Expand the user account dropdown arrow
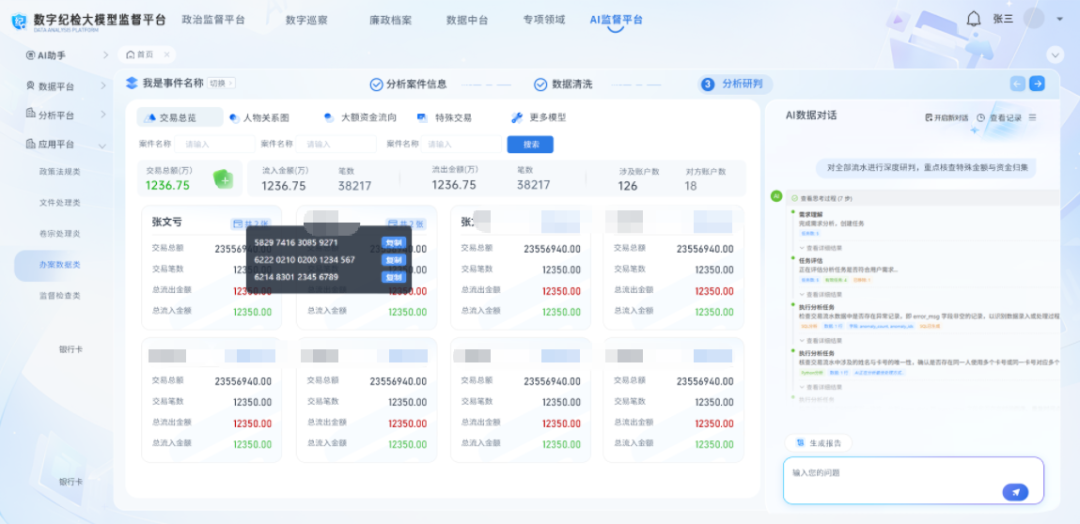This screenshot has width=1080, height=524. pyautogui.click(x=1059, y=19)
